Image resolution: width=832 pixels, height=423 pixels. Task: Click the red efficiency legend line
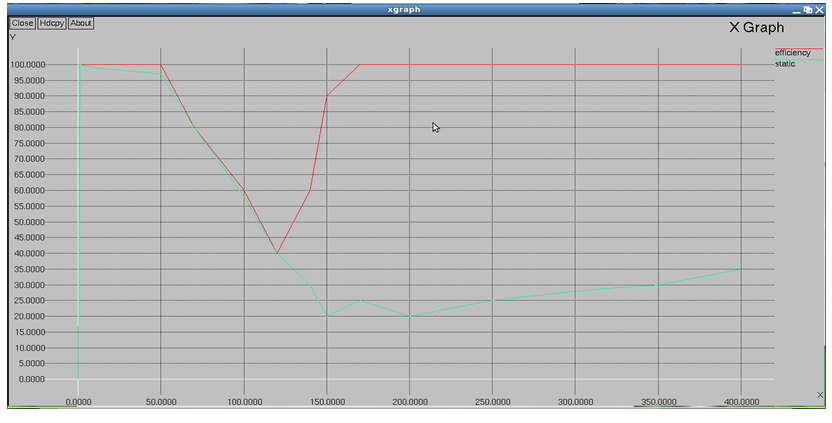click(799, 48)
